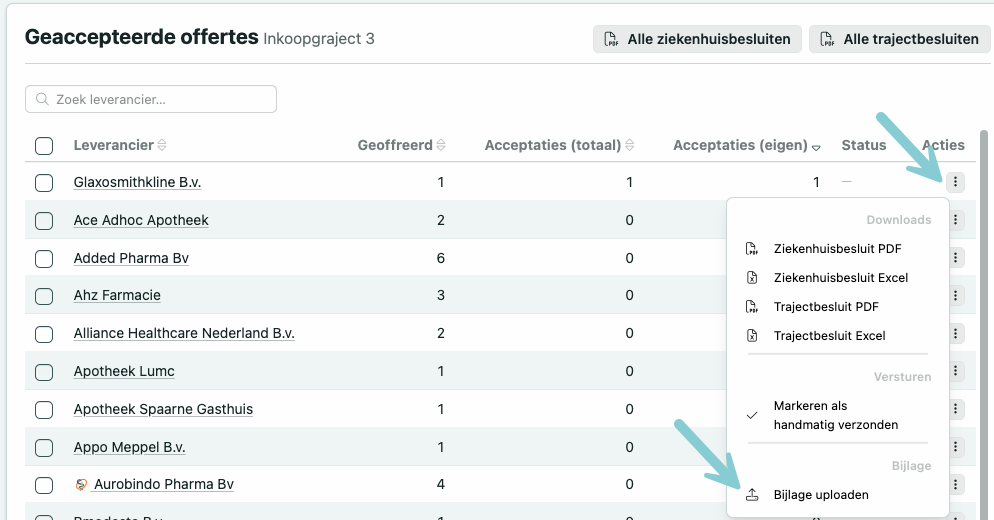Image resolution: width=994 pixels, height=520 pixels.
Task: Open Ahz Farmacie supplier link
Action: click(117, 296)
